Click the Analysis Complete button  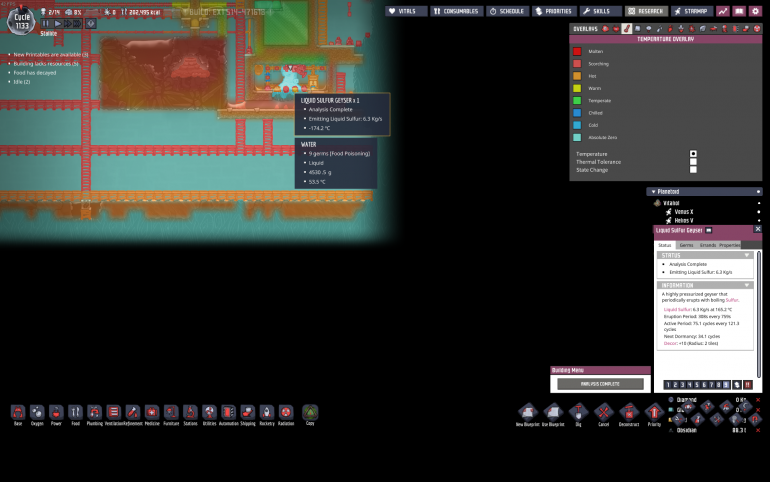point(600,384)
